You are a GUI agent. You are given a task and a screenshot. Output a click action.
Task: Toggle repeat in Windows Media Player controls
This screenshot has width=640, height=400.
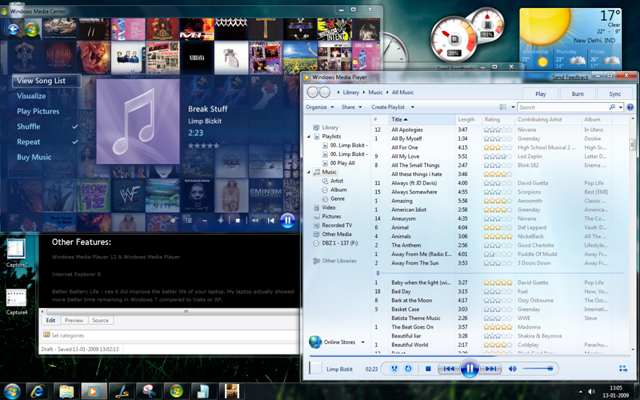click(408, 369)
